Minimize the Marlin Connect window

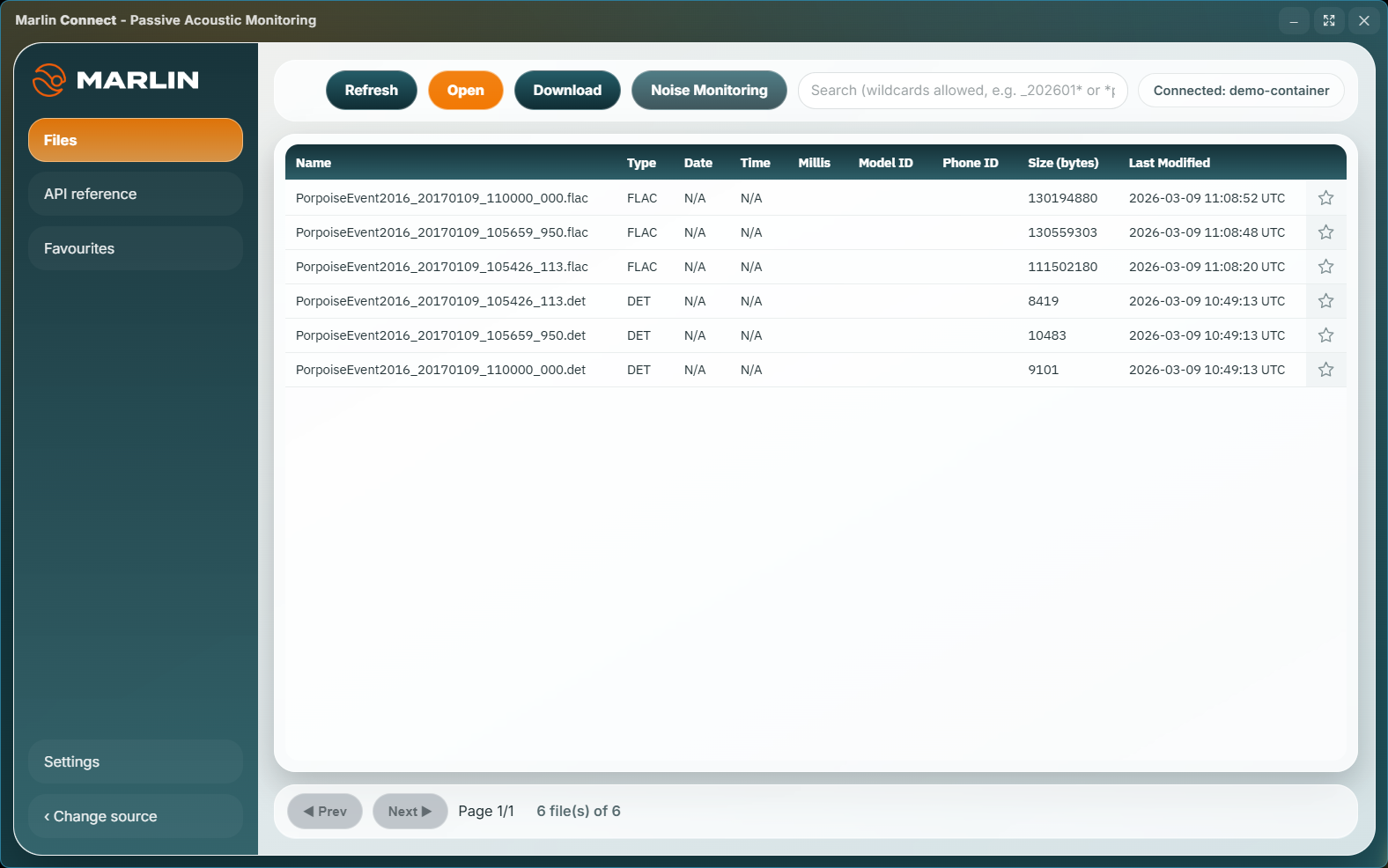click(x=1294, y=20)
